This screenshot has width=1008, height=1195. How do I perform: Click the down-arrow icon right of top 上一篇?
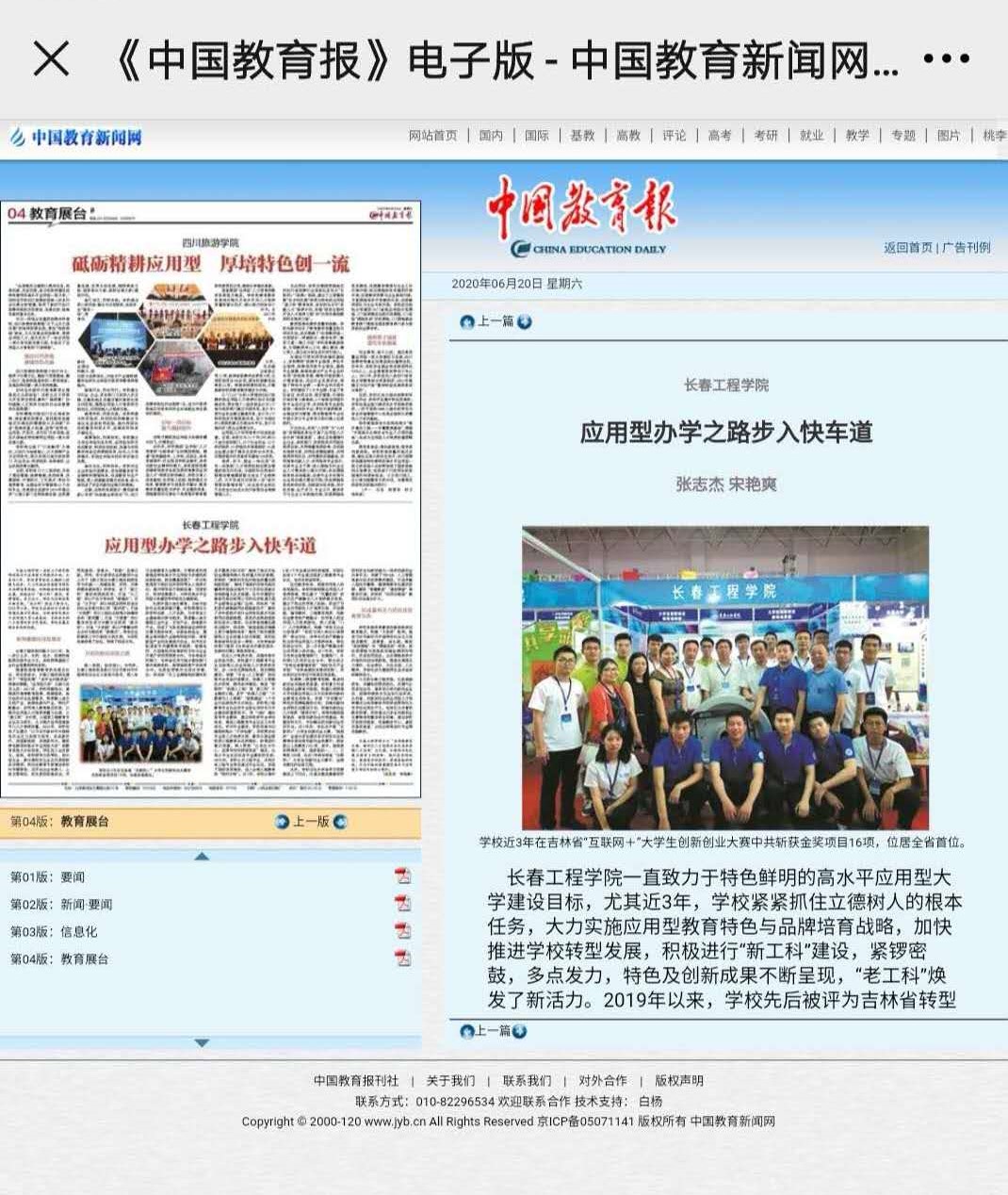coord(525,322)
